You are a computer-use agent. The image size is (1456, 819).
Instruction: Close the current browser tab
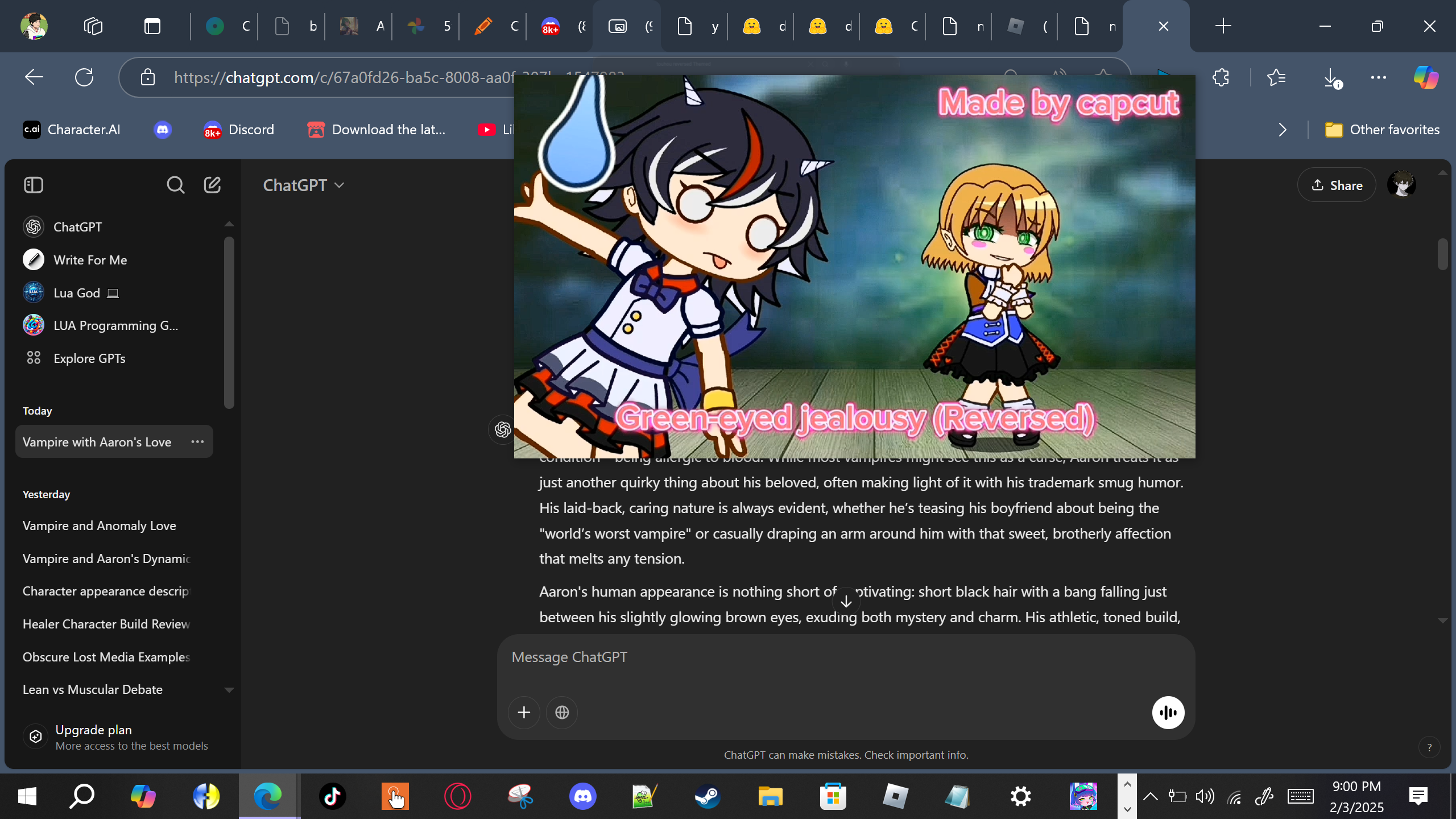pos(1163,26)
